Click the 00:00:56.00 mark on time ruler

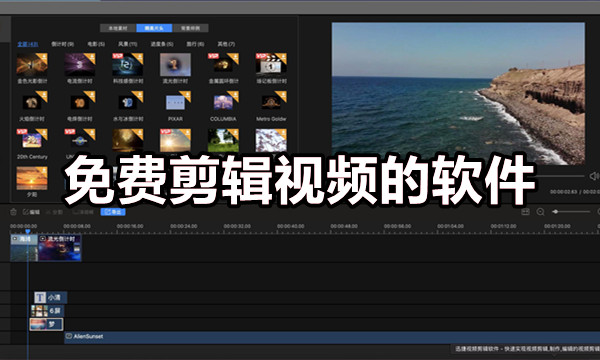(398, 226)
